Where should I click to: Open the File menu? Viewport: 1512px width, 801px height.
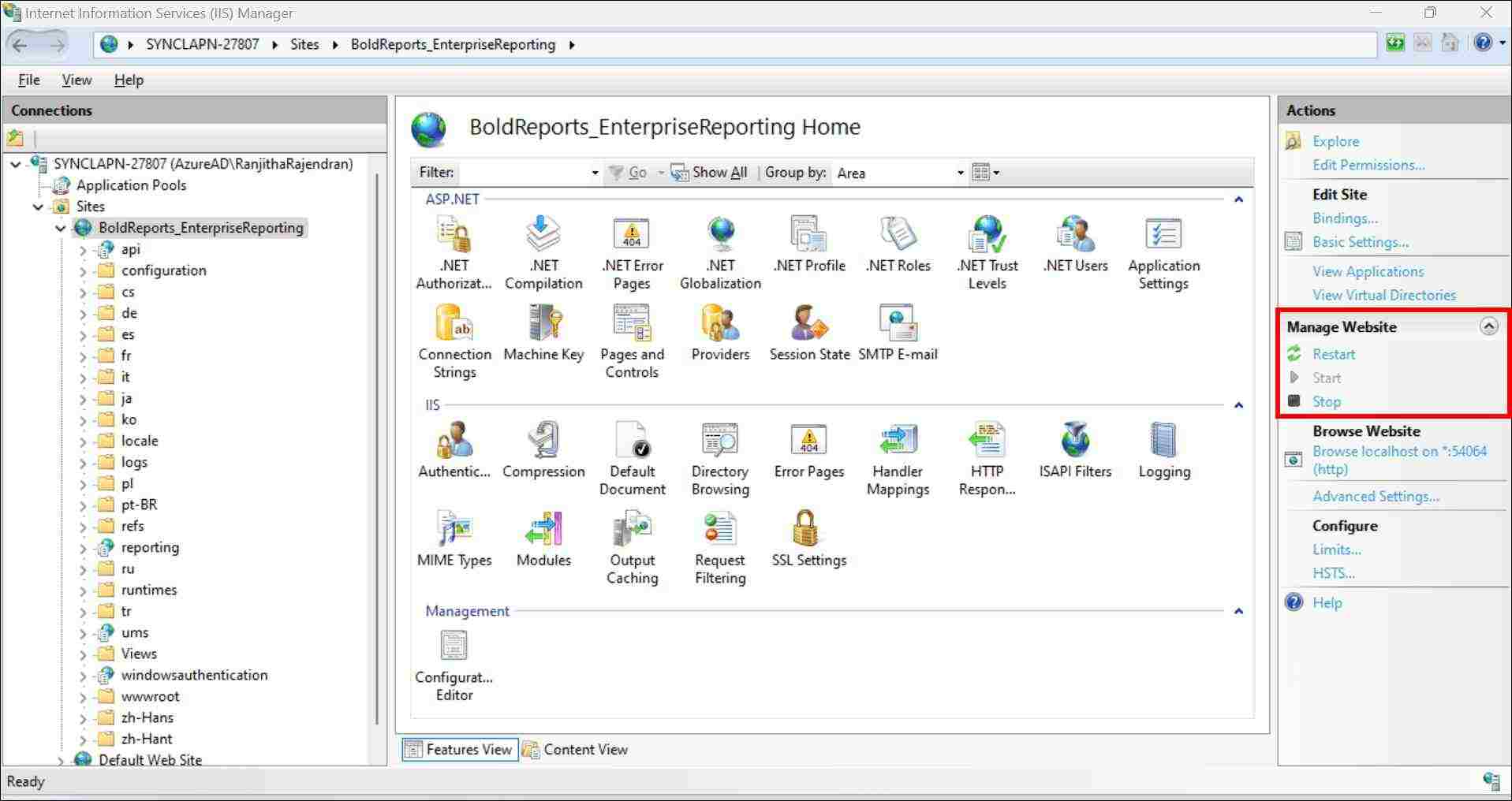pos(28,80)
